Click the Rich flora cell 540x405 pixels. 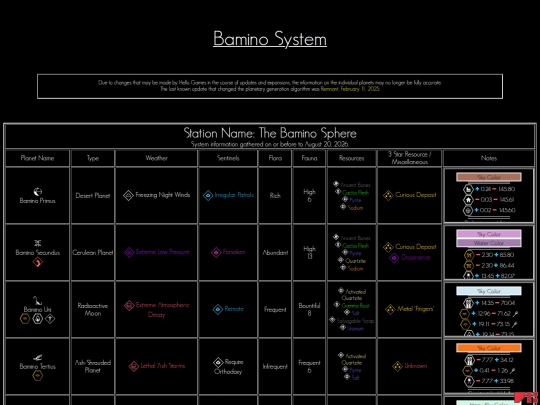(275, 195)
